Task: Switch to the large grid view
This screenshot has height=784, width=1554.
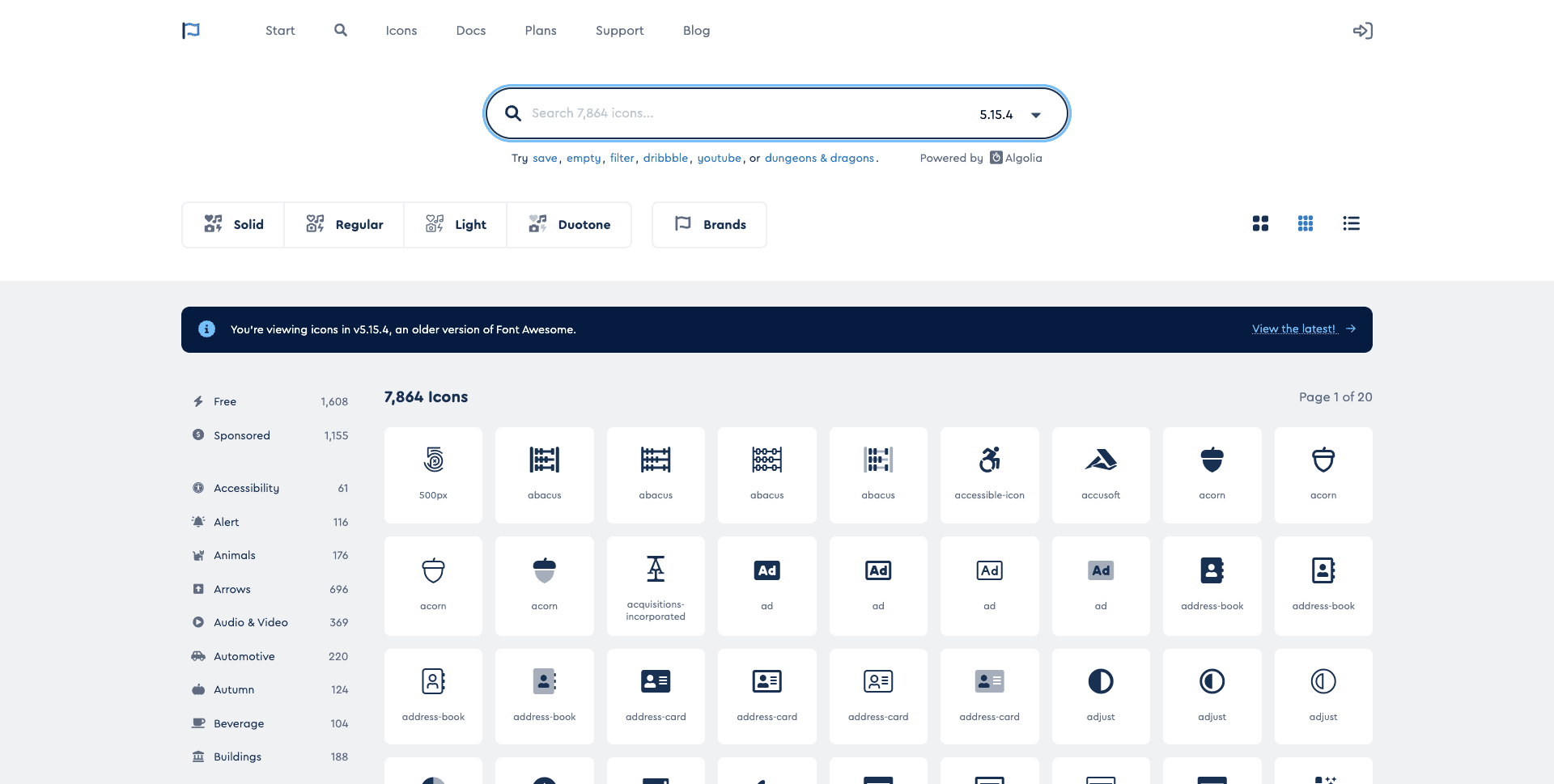Action: point(1260,223)
